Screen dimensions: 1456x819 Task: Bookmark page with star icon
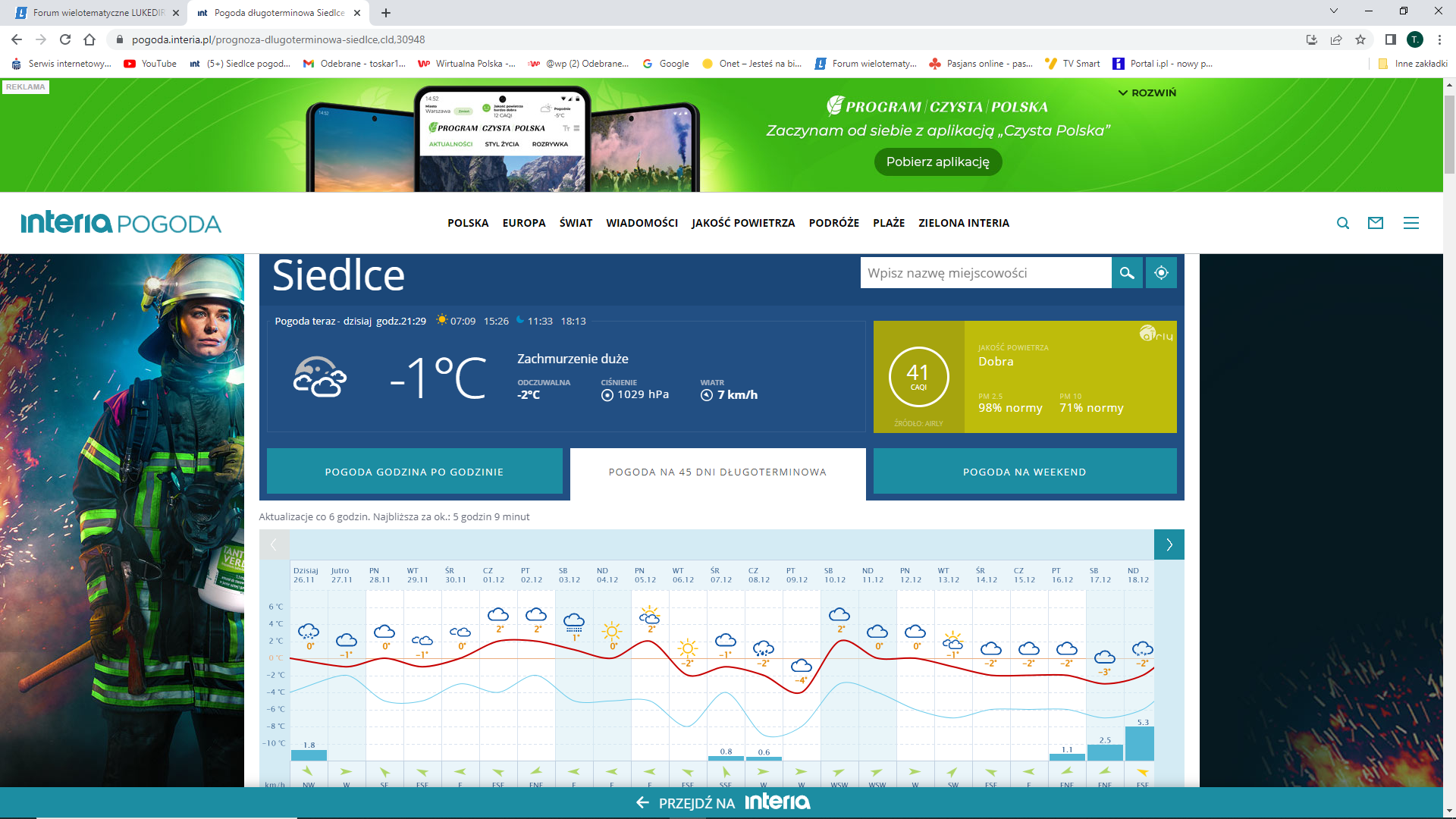point(1360,39)
